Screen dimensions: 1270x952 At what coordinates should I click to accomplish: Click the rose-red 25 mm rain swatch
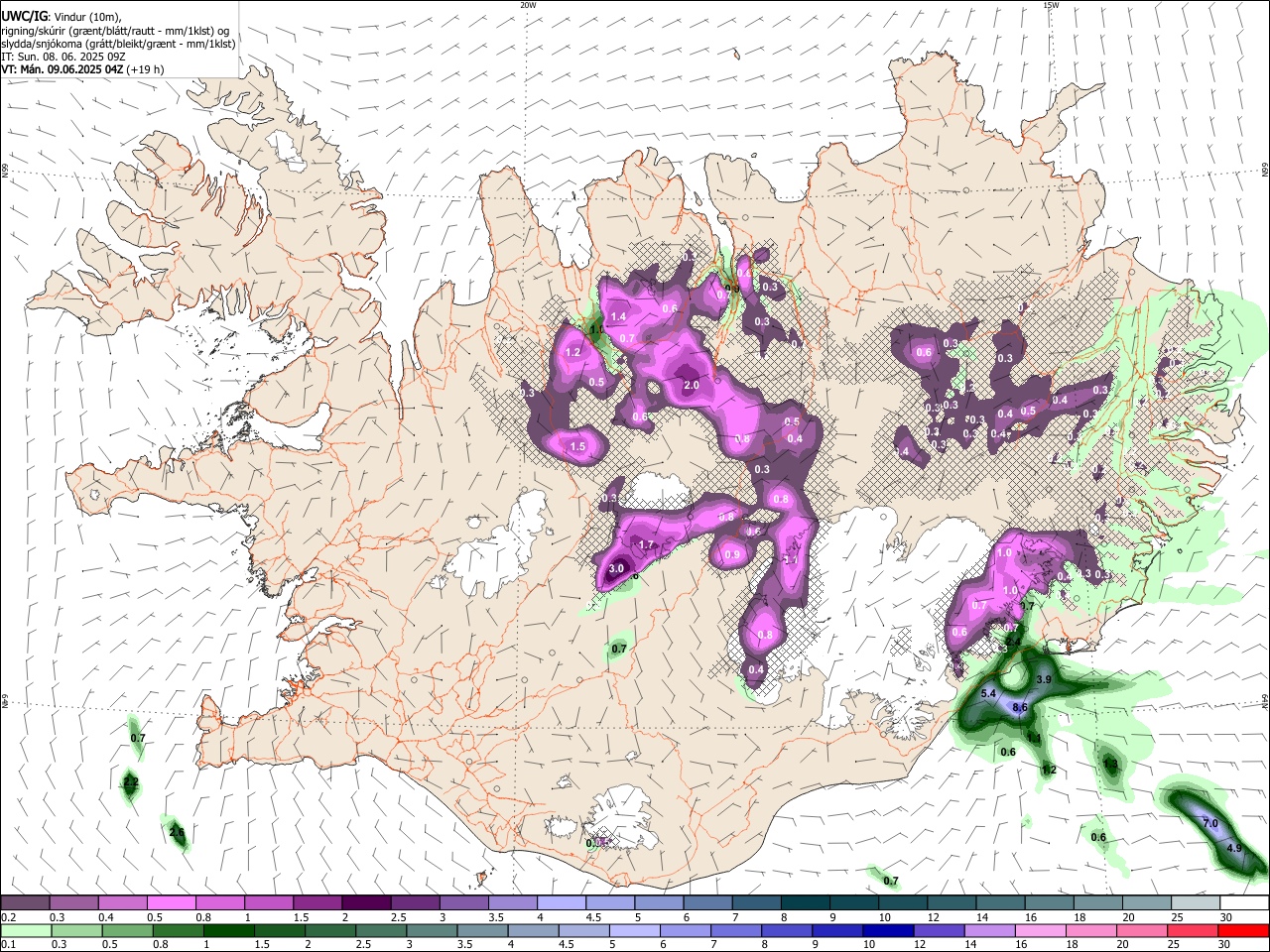tap(1192, 930)
